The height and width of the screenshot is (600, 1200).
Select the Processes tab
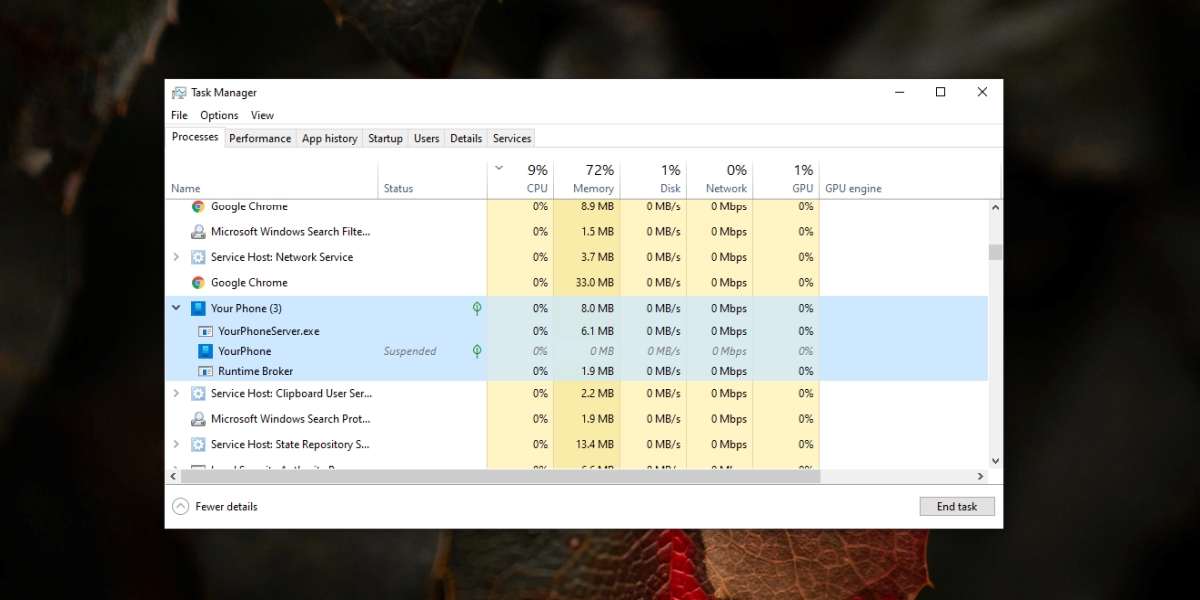(195, 137)
